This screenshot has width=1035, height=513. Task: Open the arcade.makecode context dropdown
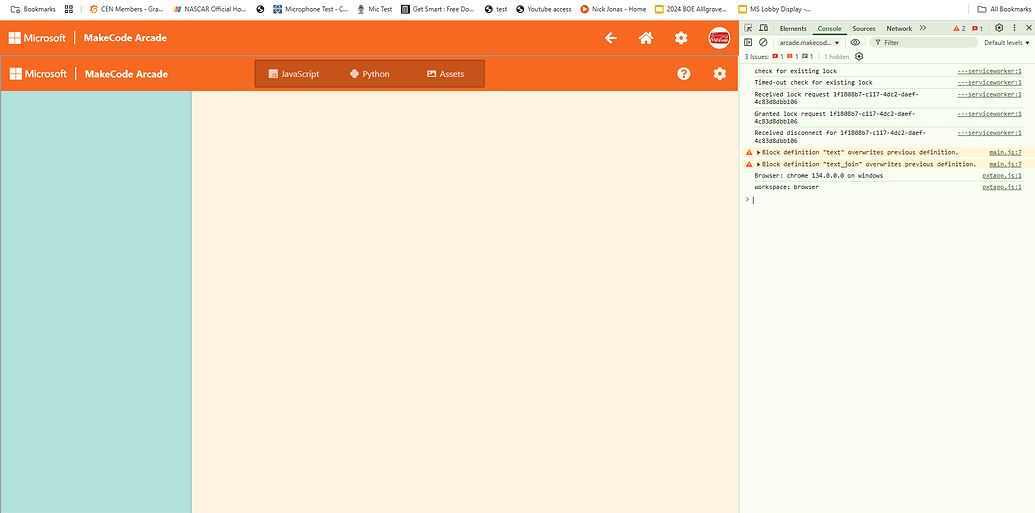(808, 42)
